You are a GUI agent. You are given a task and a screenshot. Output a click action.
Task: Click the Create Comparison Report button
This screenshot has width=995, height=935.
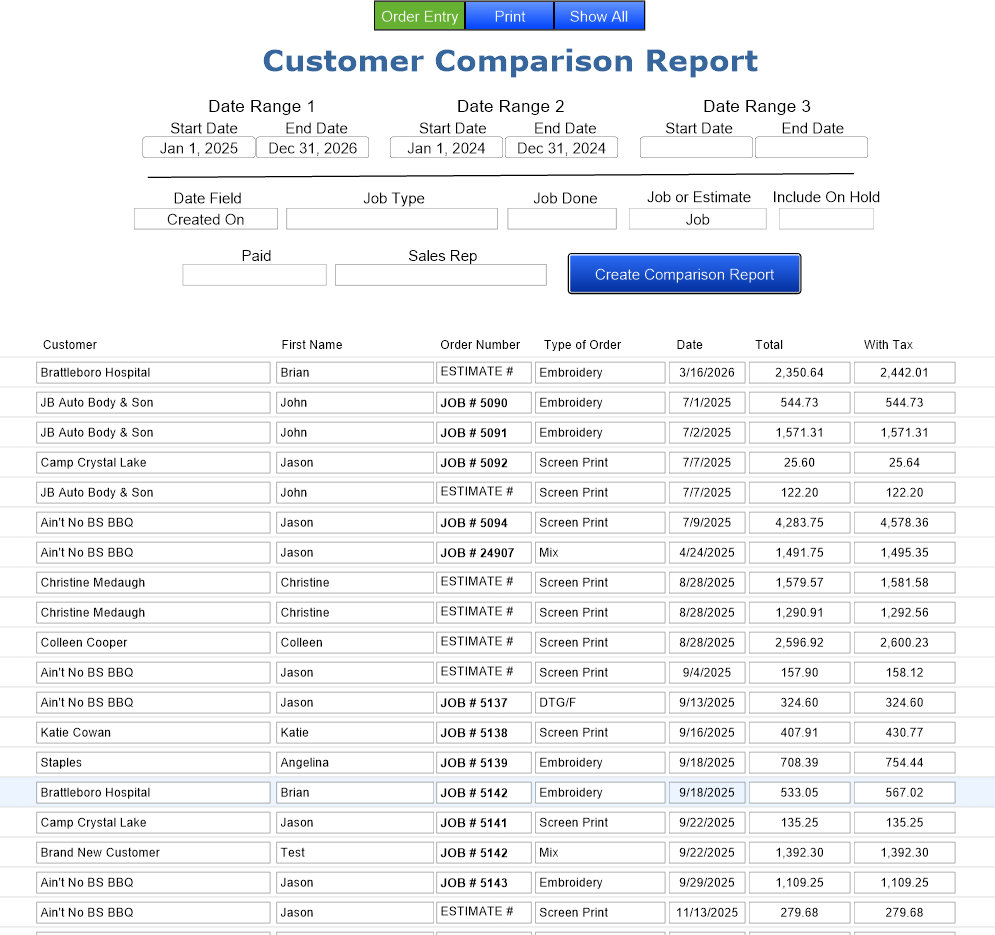[x=684, y=273]
